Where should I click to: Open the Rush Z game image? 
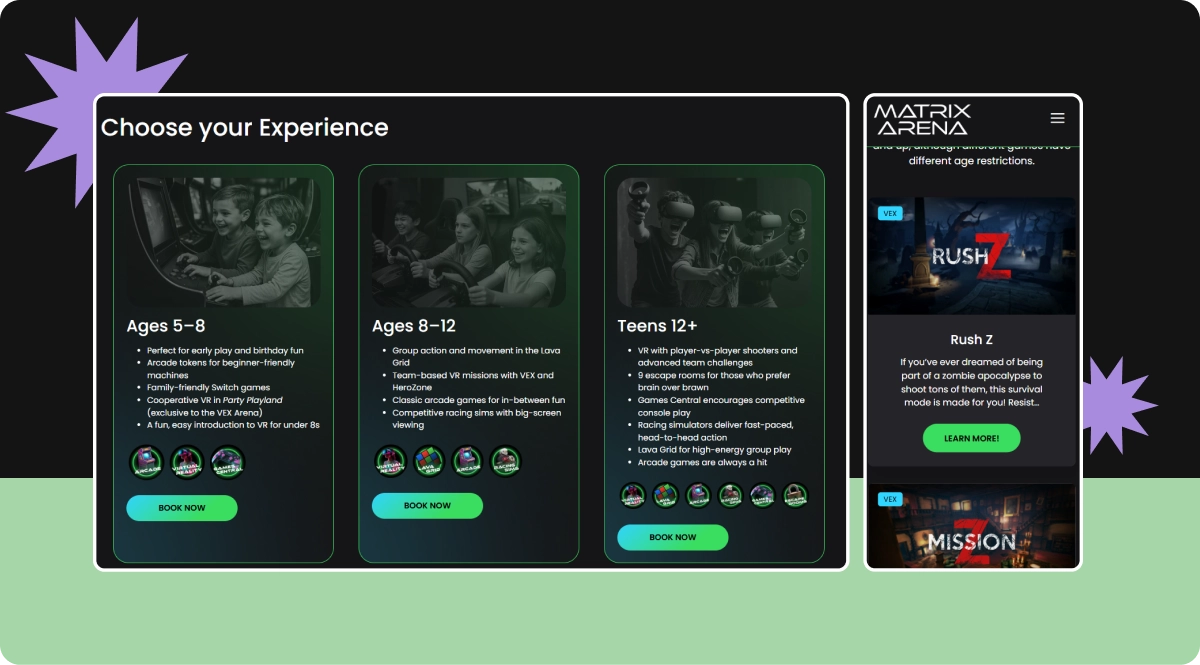(x=972, y=256)
